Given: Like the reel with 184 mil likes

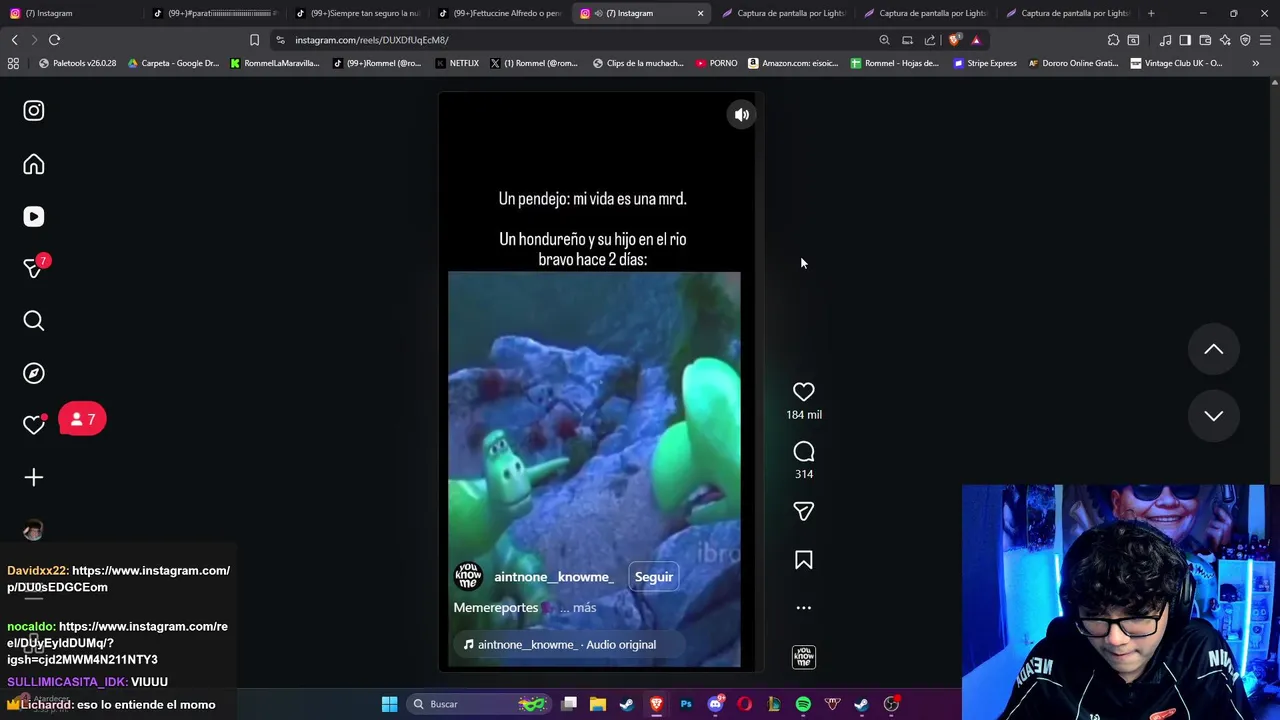Looking at the screenshot, I should point(803,392).
